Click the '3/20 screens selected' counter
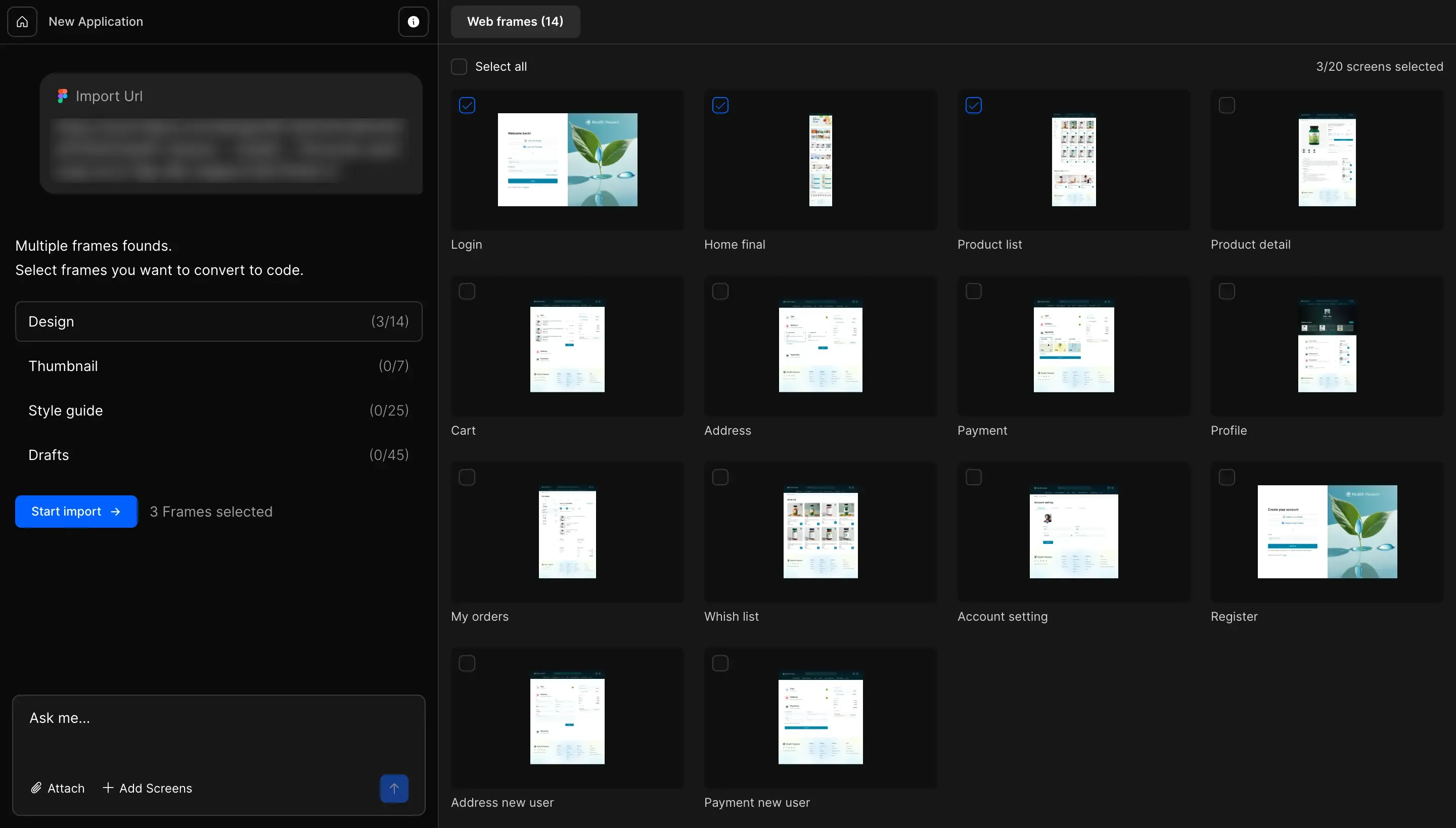Screen dimensions: 1456x828 coord(1379,67)
